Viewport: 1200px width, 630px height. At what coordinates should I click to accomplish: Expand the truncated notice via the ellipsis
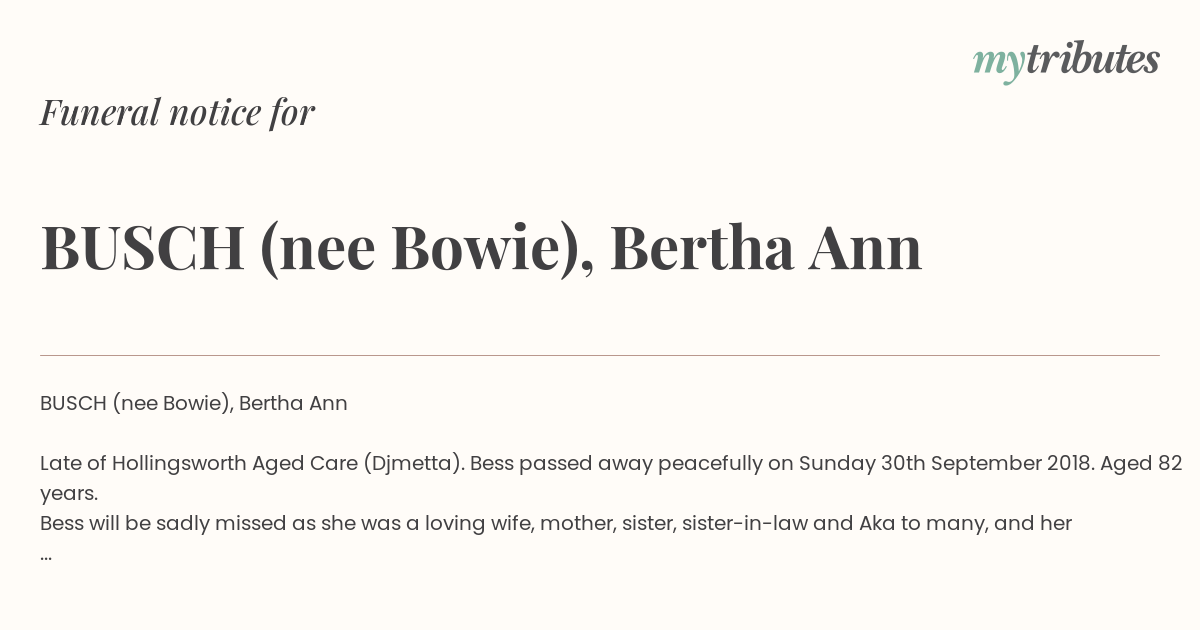[x=46, y=555]
